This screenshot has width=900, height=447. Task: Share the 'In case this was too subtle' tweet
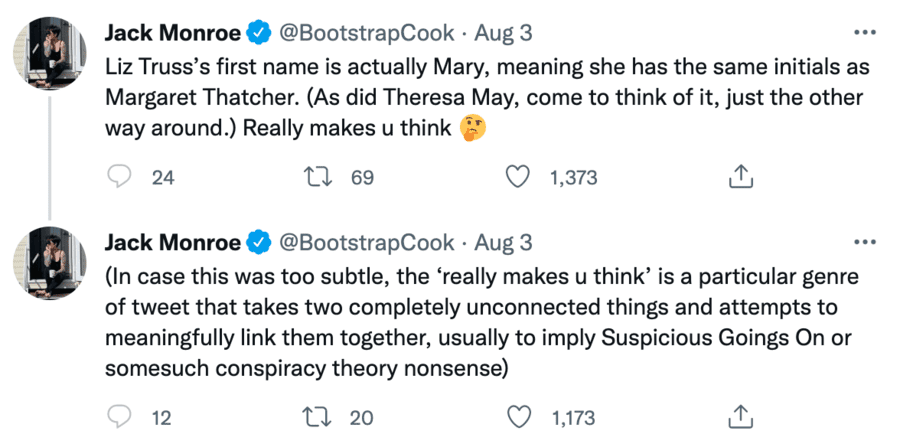coord(738,414)
